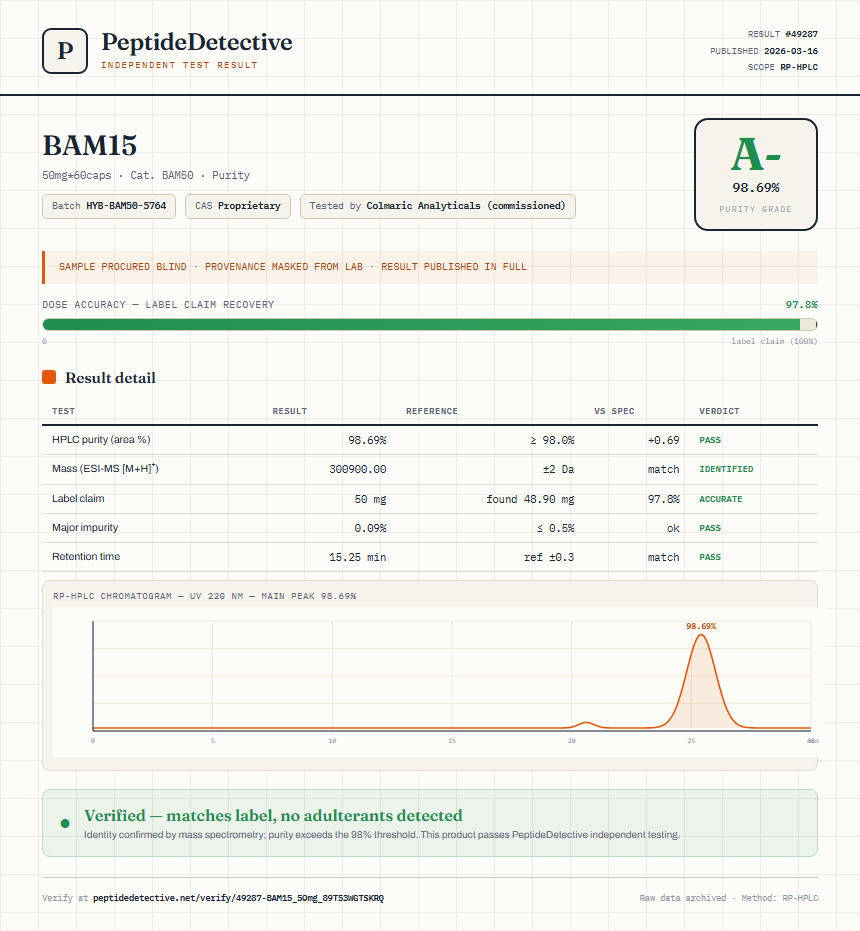Click the IDENTIFIED verdict
This screenshot has width=860, height=931.
pyautogui.click(x=726, y=469)
